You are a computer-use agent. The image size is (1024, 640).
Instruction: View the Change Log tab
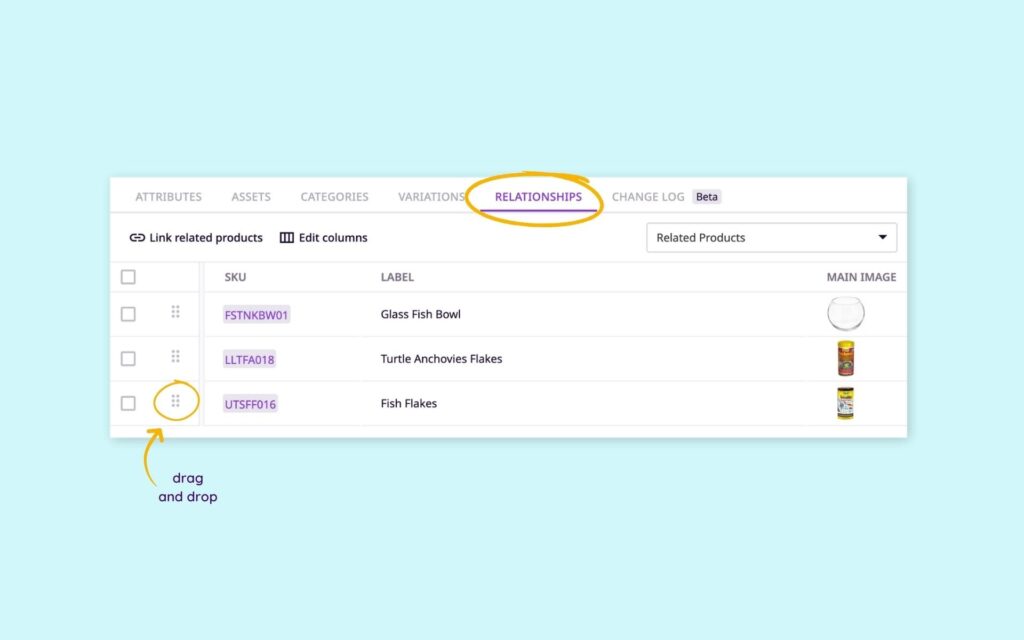tap(648, 197)
